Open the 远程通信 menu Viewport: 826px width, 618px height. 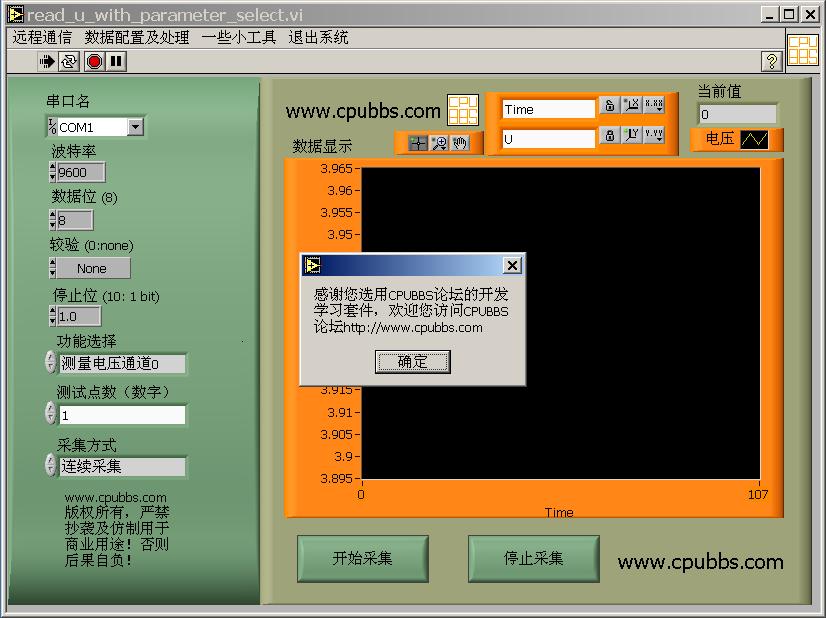click(42, 37)
